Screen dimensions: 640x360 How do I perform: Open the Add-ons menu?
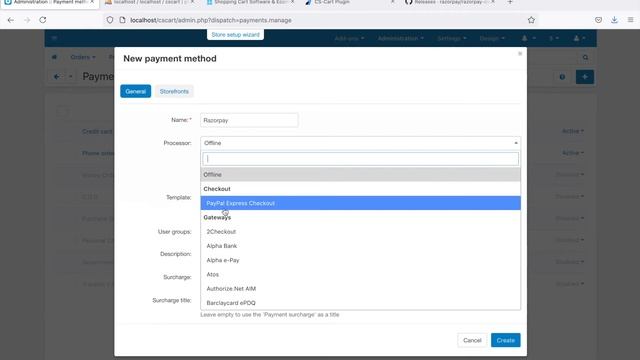point(349,38)
